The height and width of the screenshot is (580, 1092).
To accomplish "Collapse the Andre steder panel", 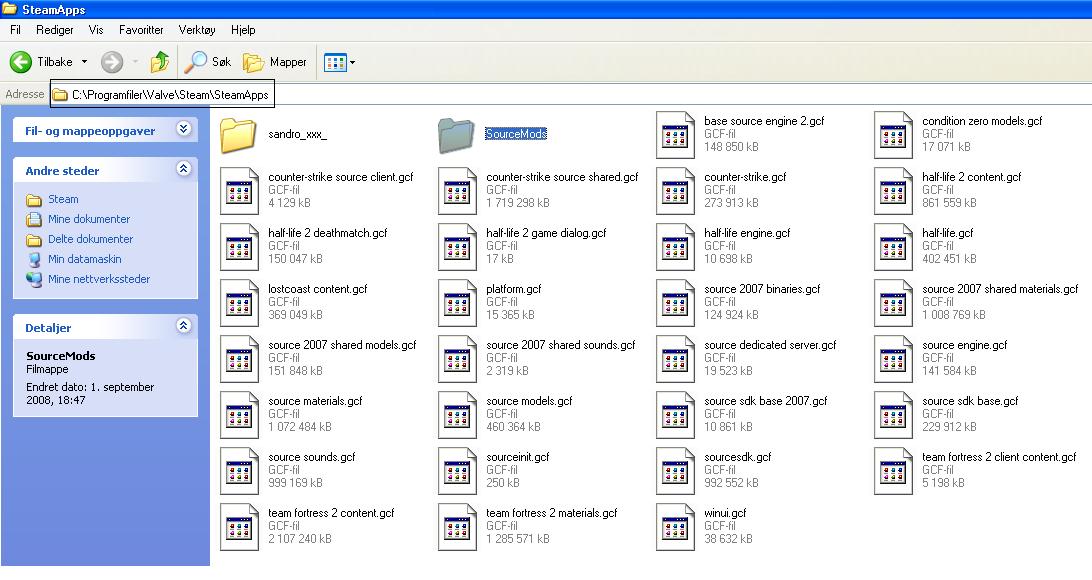I will [184, 168].
